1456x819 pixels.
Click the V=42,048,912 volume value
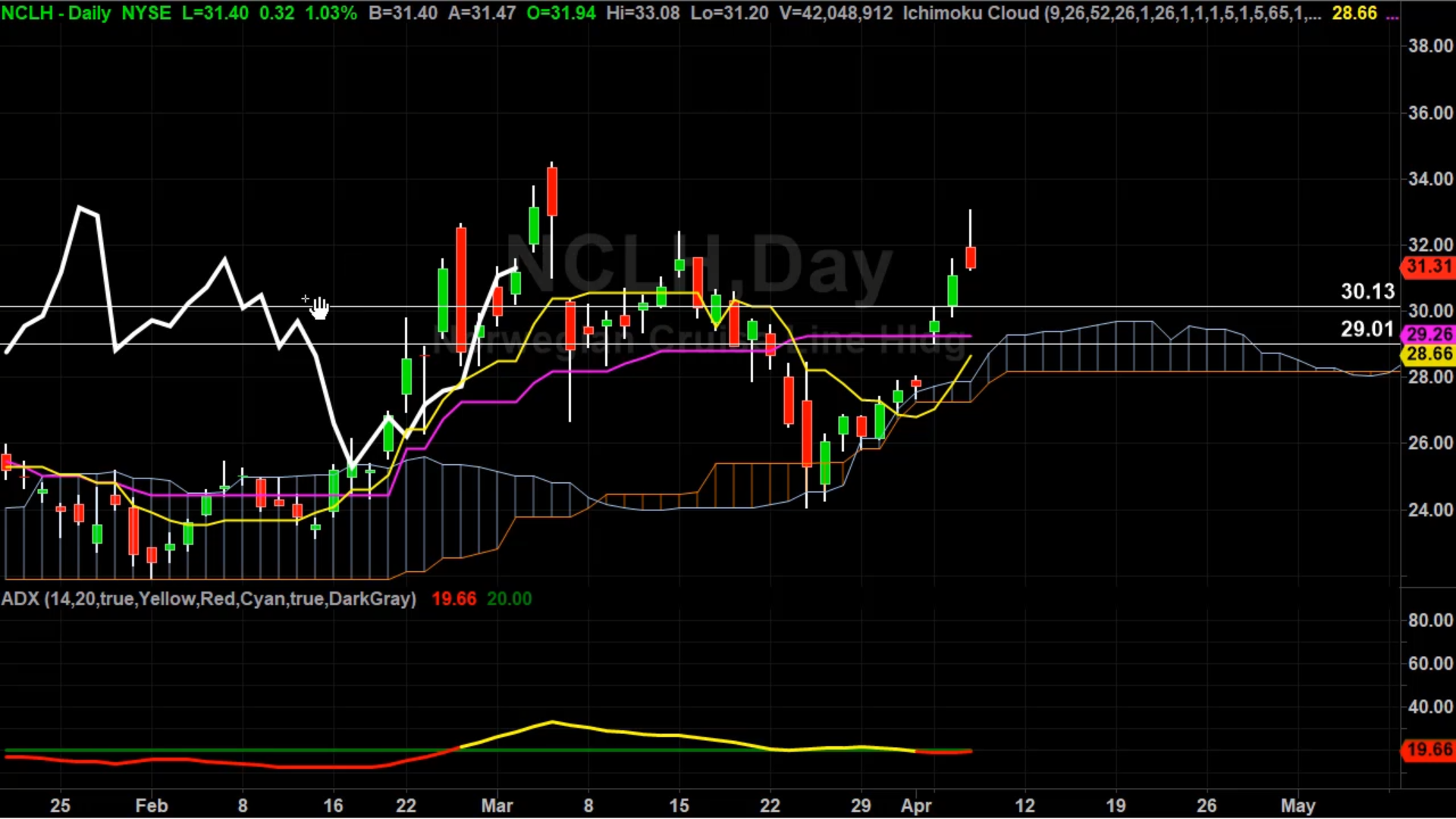[835, 13]
